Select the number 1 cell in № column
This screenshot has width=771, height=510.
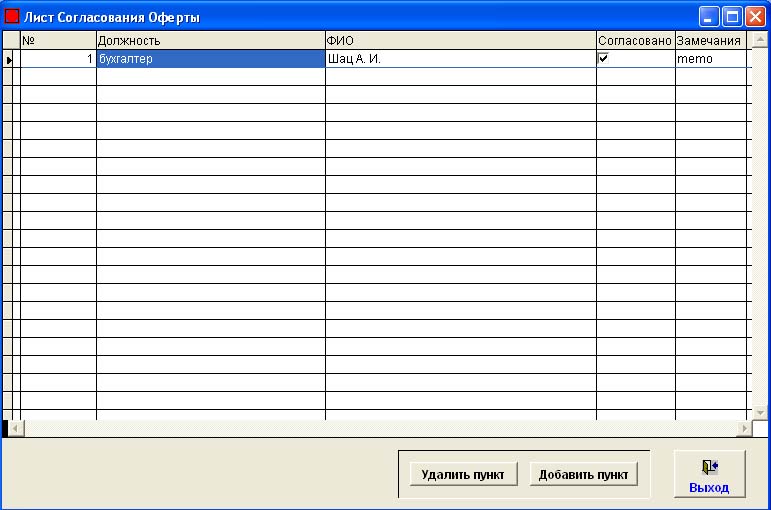pos(58,59)
